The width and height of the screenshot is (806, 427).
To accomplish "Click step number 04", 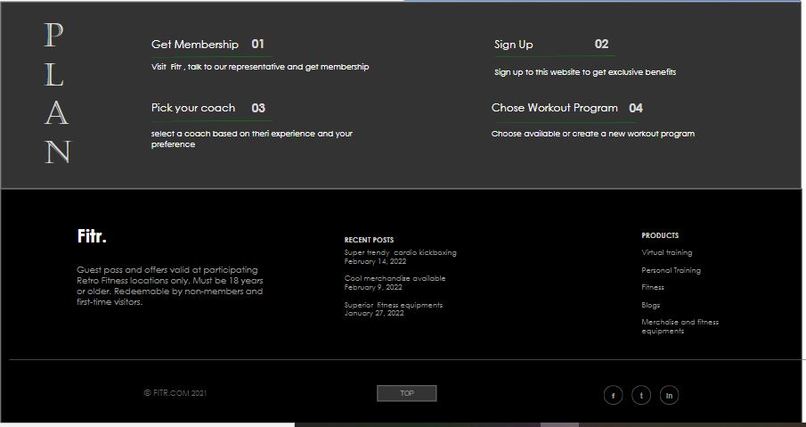I will (636, 108).
